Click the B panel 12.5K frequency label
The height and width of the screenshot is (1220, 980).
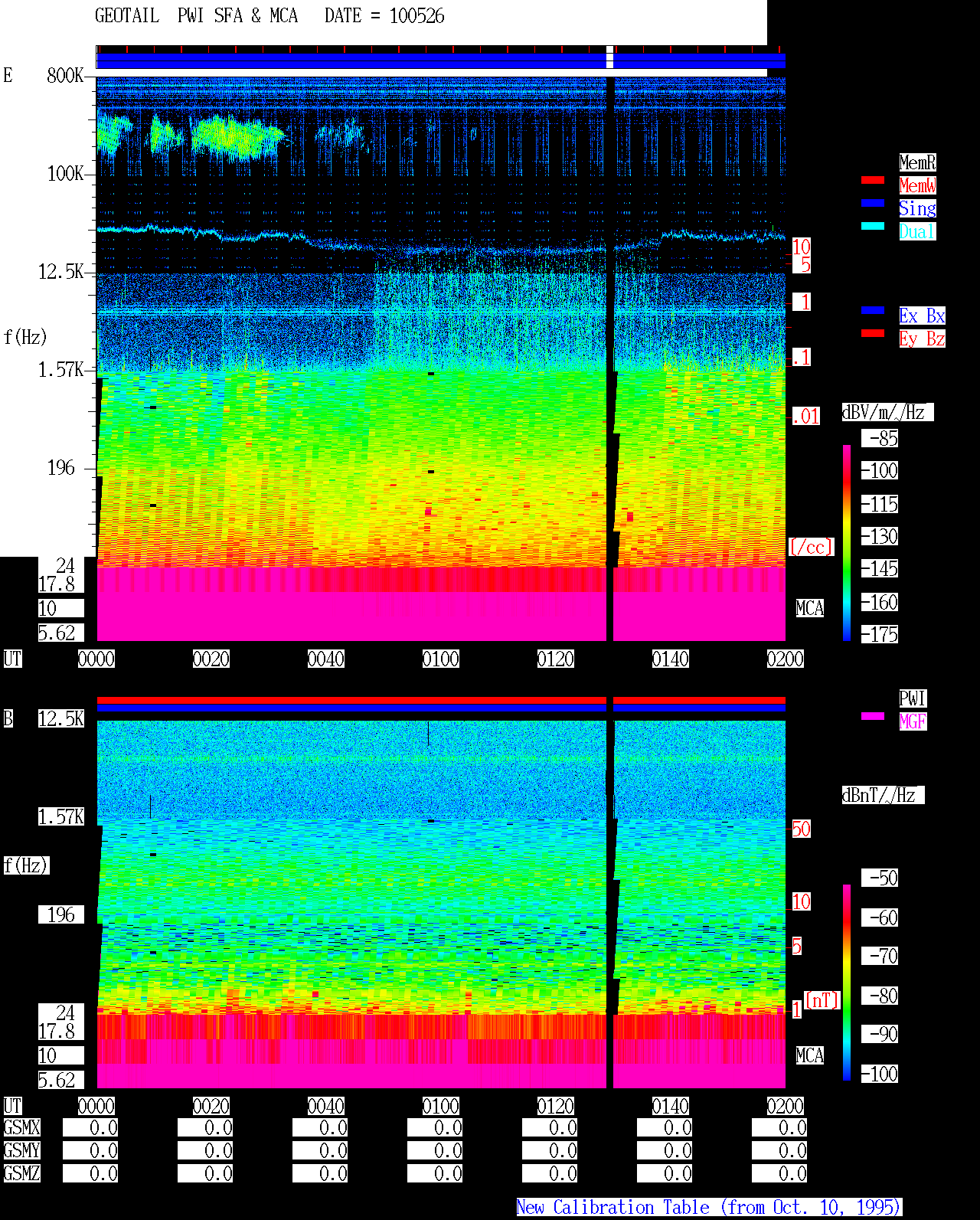(x=60, y=718)
